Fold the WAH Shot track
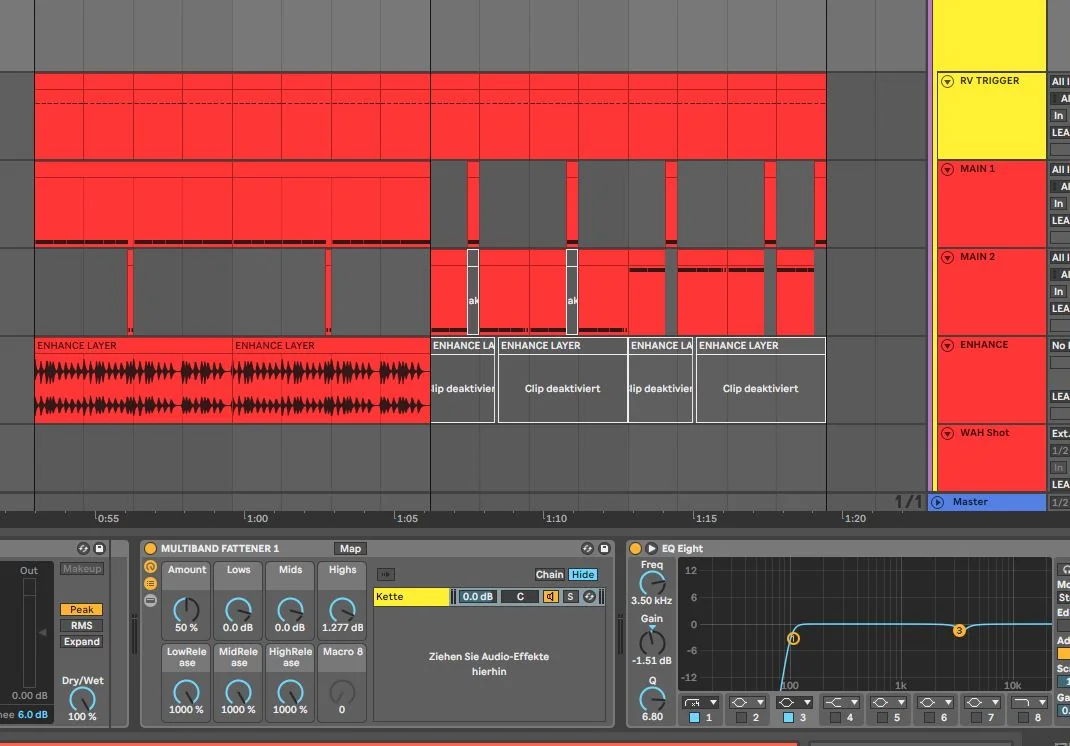This screenshot has width=1070, height=746. (947, 433)
